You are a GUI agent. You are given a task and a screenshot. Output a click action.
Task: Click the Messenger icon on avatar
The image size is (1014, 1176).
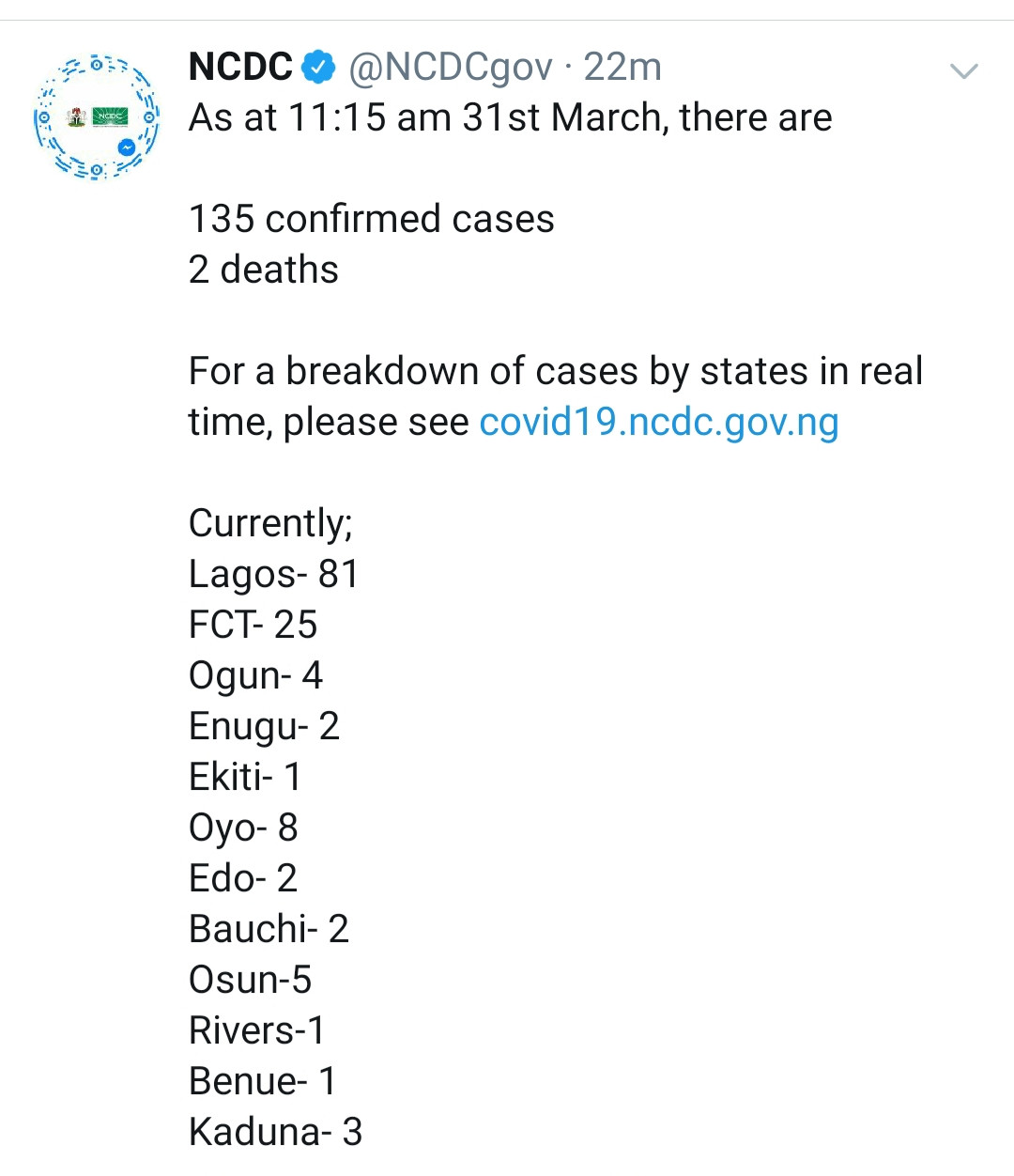click(127, 147)
